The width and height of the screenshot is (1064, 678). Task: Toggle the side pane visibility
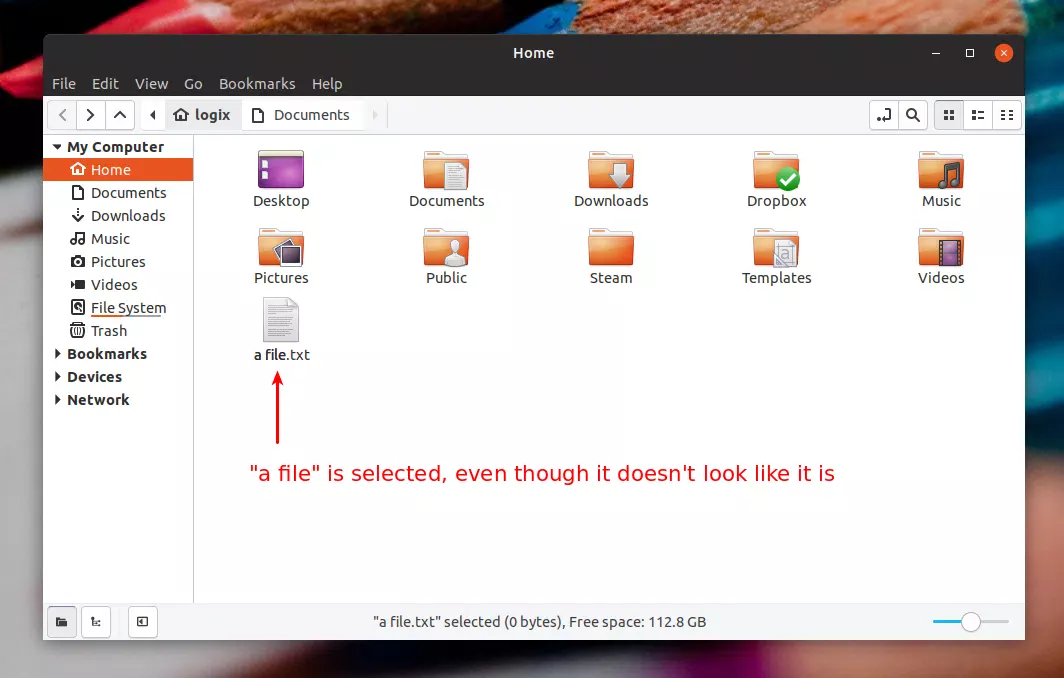pyautogui.click(x=142, y=621)
